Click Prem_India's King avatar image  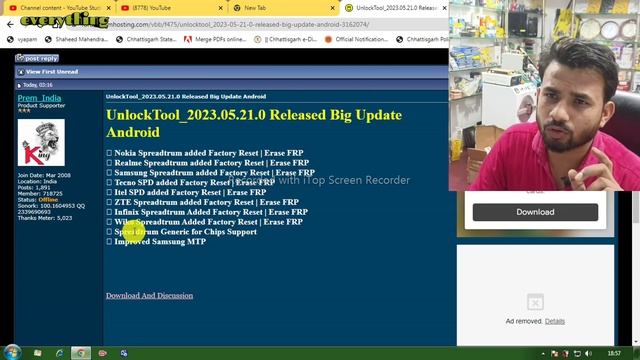coord(41,142)
